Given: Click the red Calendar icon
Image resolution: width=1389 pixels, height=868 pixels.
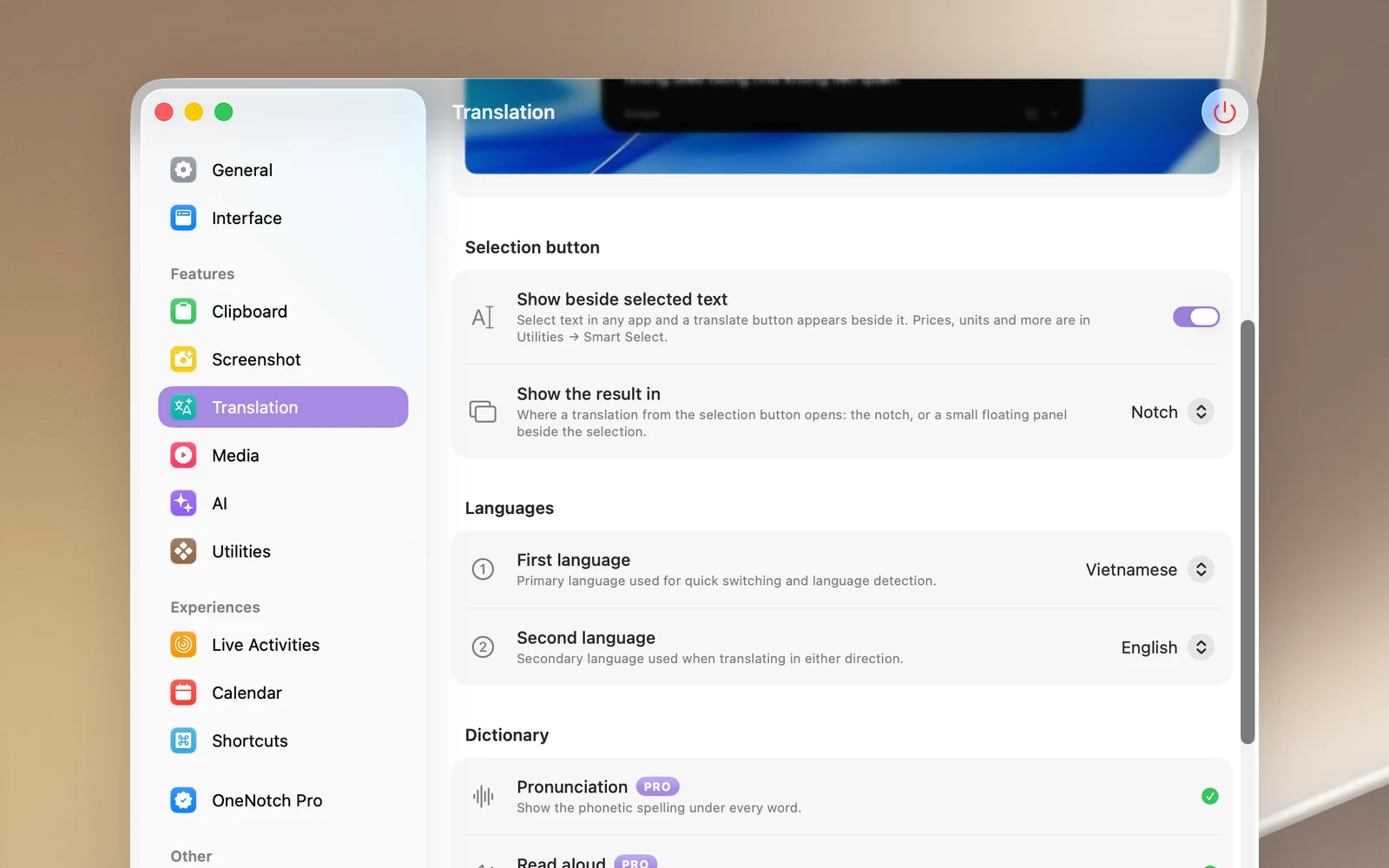Looking at the screenshot, I should 183,693.
